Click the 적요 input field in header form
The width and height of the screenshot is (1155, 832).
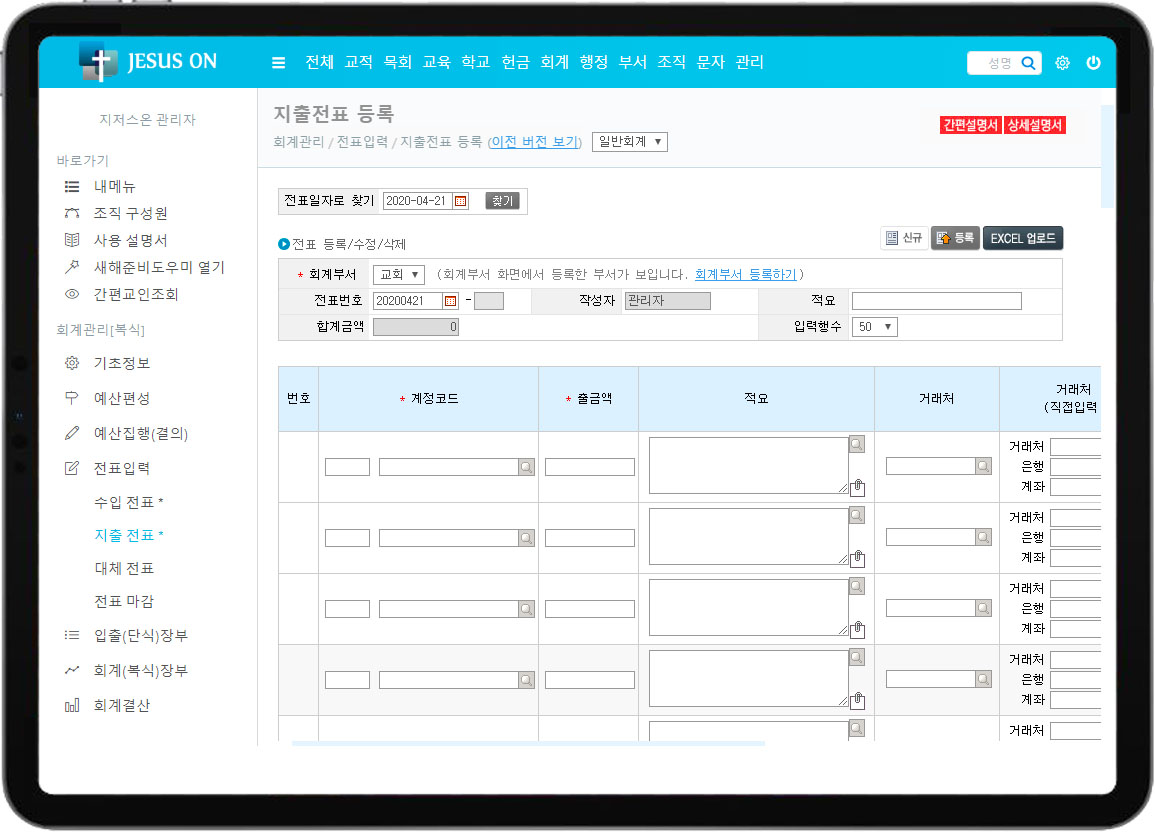pyautogui.click(x=936, y=301)
